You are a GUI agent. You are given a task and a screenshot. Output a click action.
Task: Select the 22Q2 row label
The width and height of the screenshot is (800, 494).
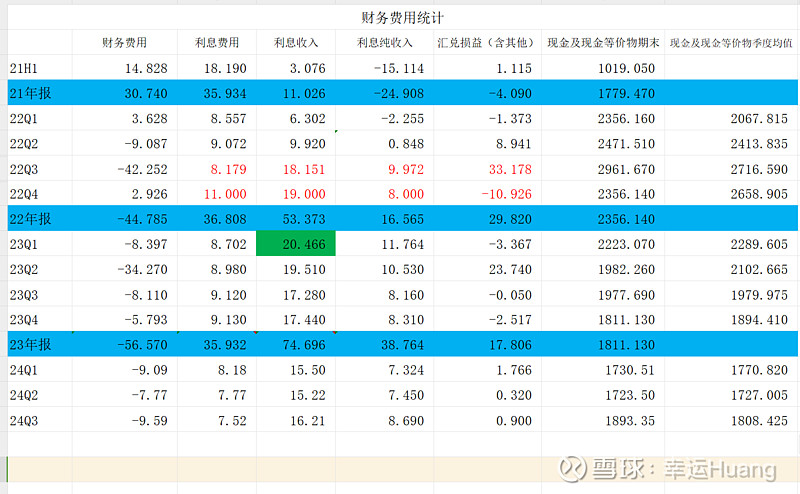tap(23, 144)
